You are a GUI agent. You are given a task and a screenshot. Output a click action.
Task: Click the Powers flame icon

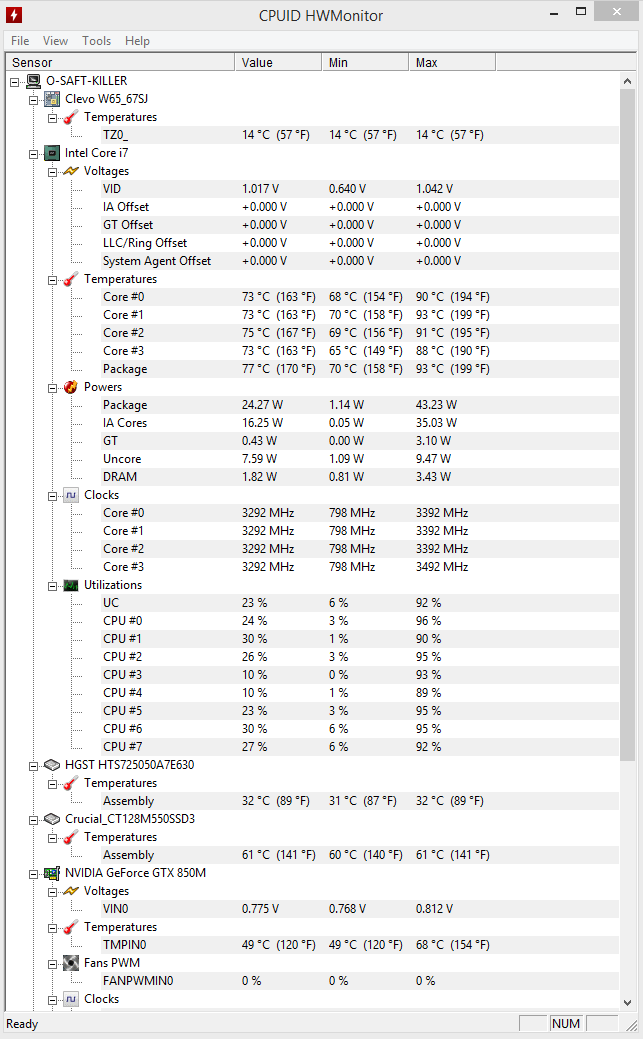(x=70, y=387)
